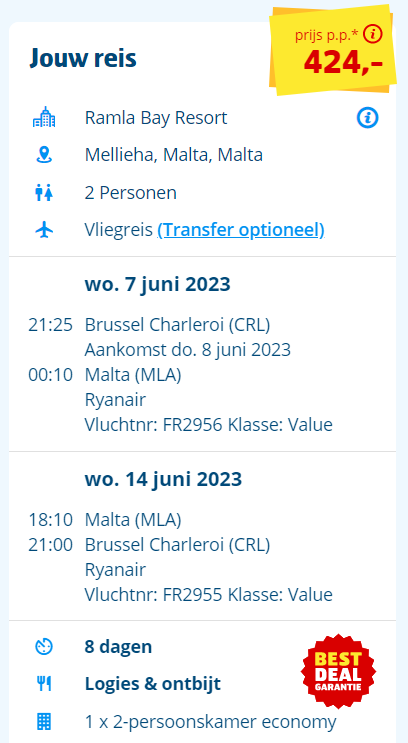Image resolution: width=408 pixels, height=743 pixels.
Task: Click the hotel building icon
Action: [x=44, y=117]
